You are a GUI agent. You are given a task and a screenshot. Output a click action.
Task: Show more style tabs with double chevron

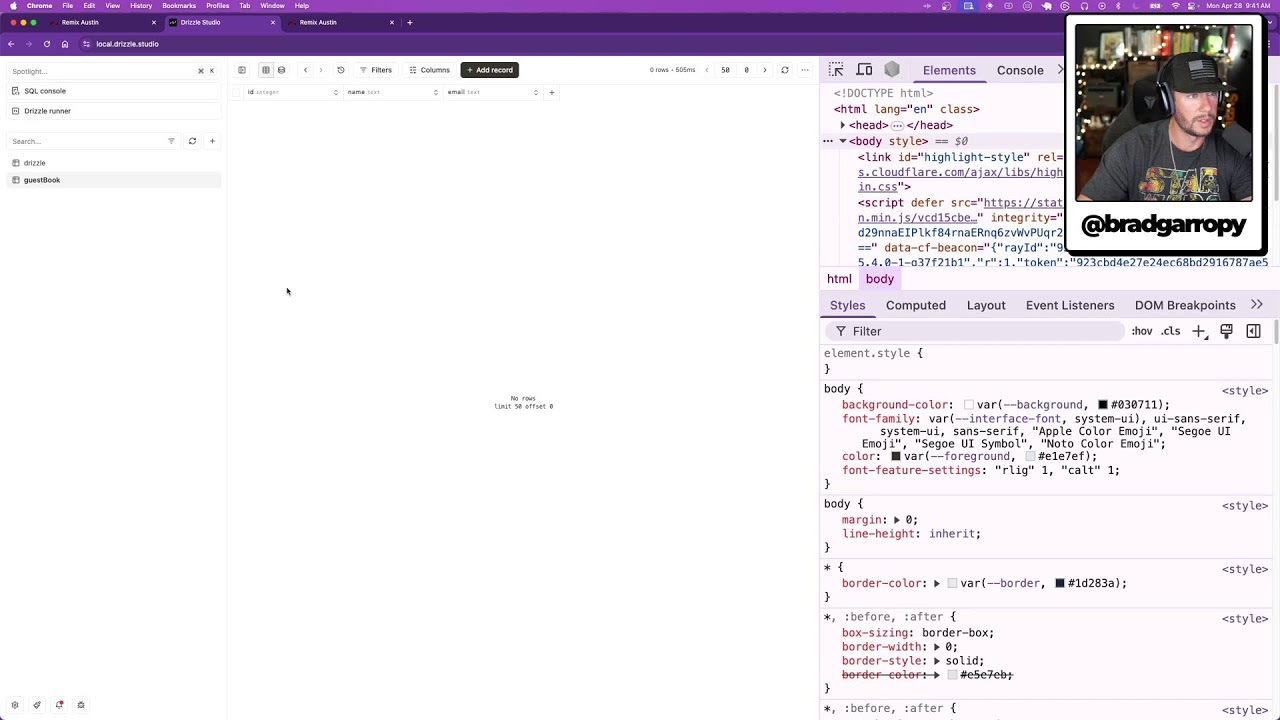point(1257,305)
